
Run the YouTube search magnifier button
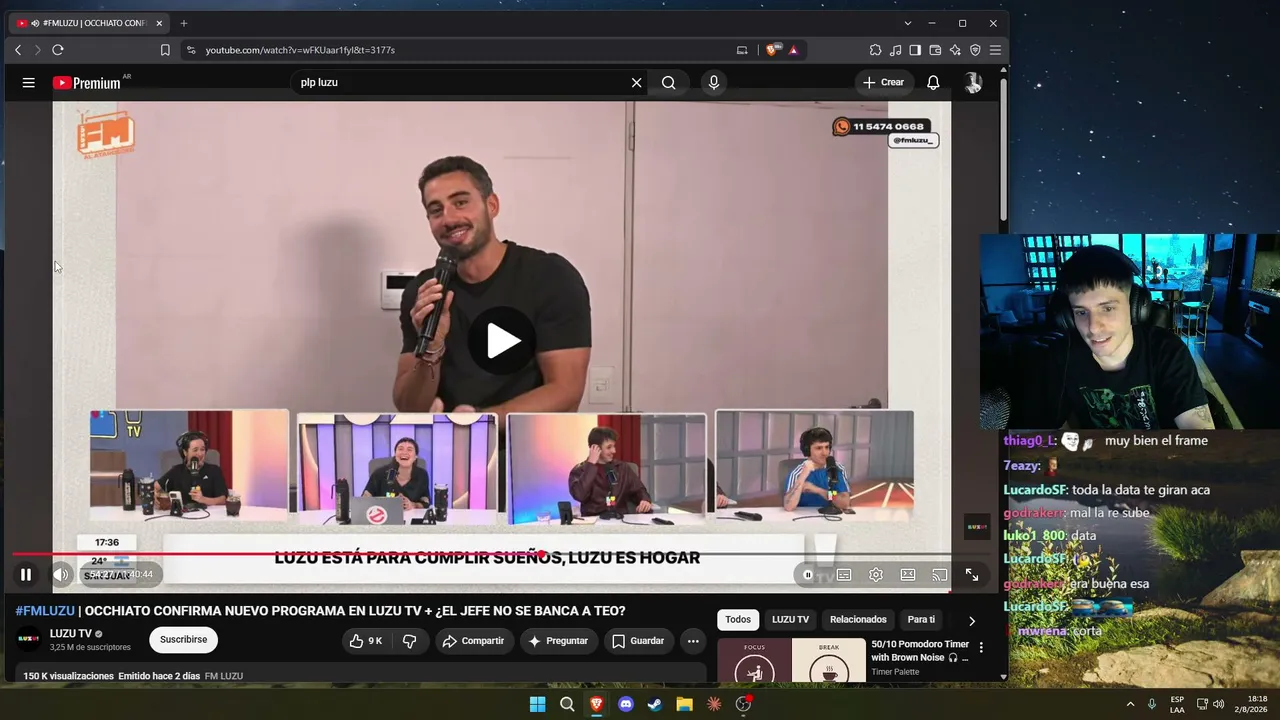click(668, 83)
